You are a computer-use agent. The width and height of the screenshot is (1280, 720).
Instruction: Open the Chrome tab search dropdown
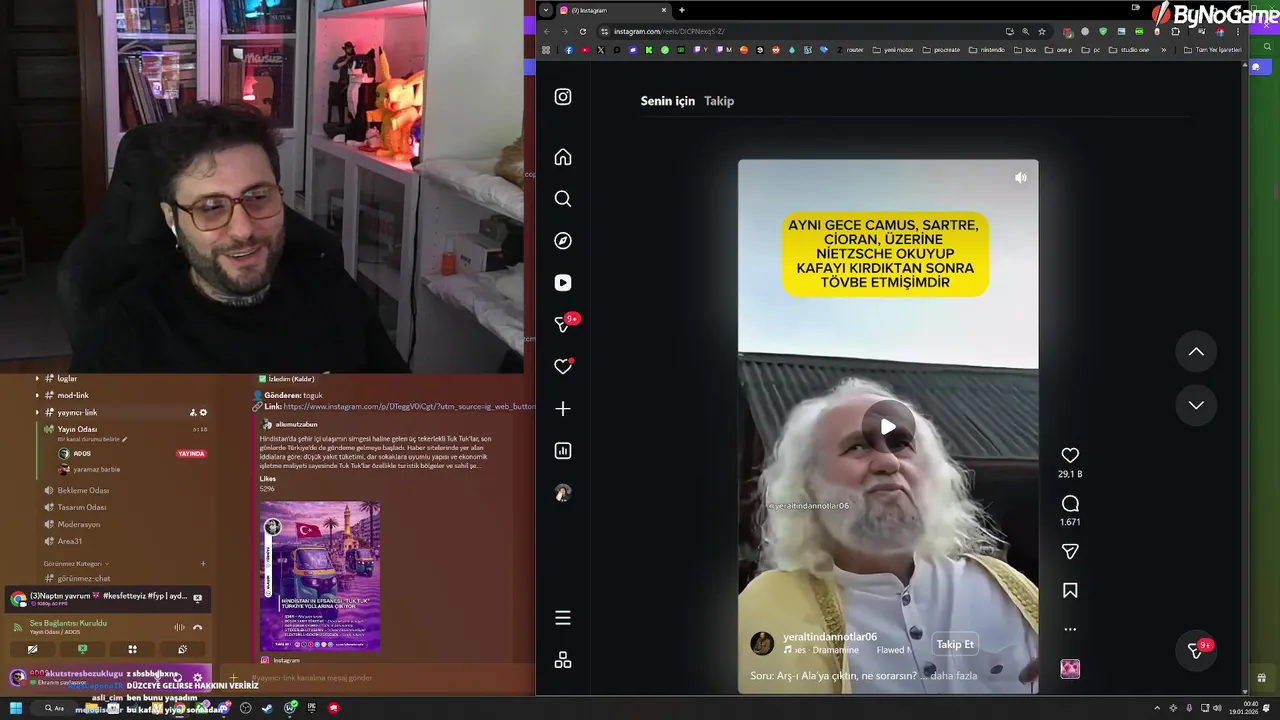(545, 10)
